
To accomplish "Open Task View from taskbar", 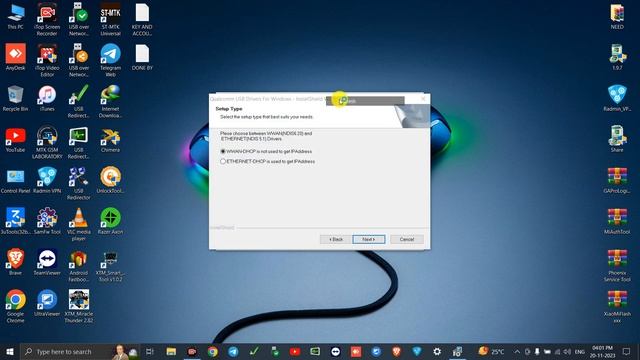I will pos(150,351).
